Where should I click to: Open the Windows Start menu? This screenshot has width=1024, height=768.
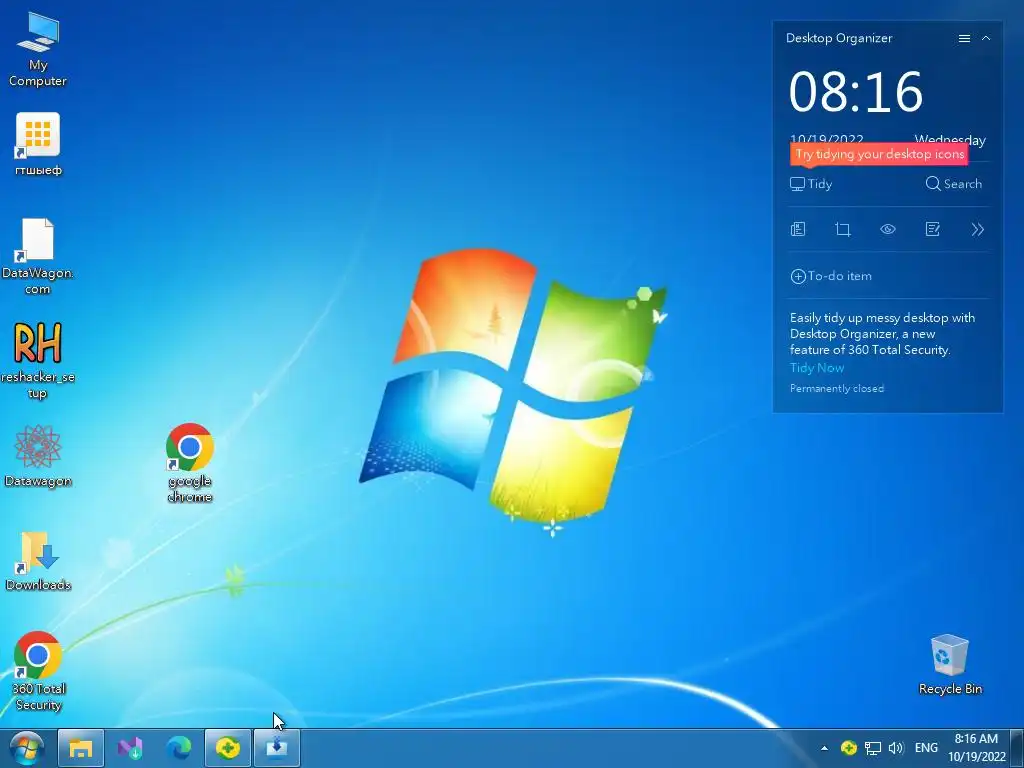[27, 748]
